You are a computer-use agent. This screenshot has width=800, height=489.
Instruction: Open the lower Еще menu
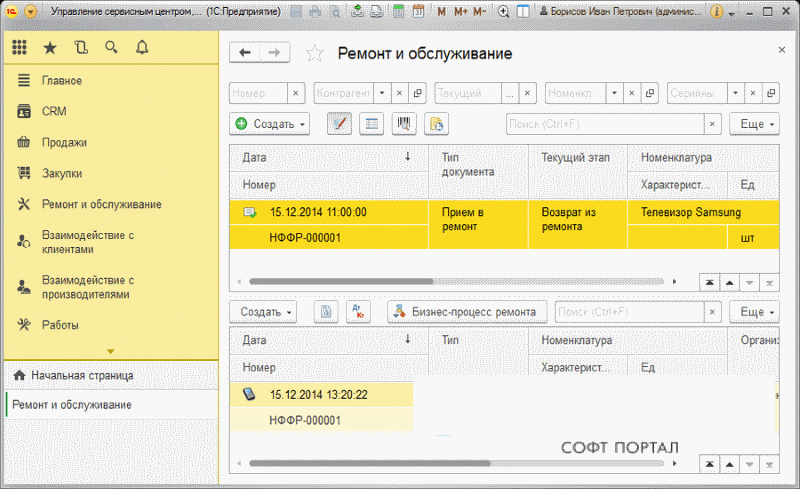(755, 312)
